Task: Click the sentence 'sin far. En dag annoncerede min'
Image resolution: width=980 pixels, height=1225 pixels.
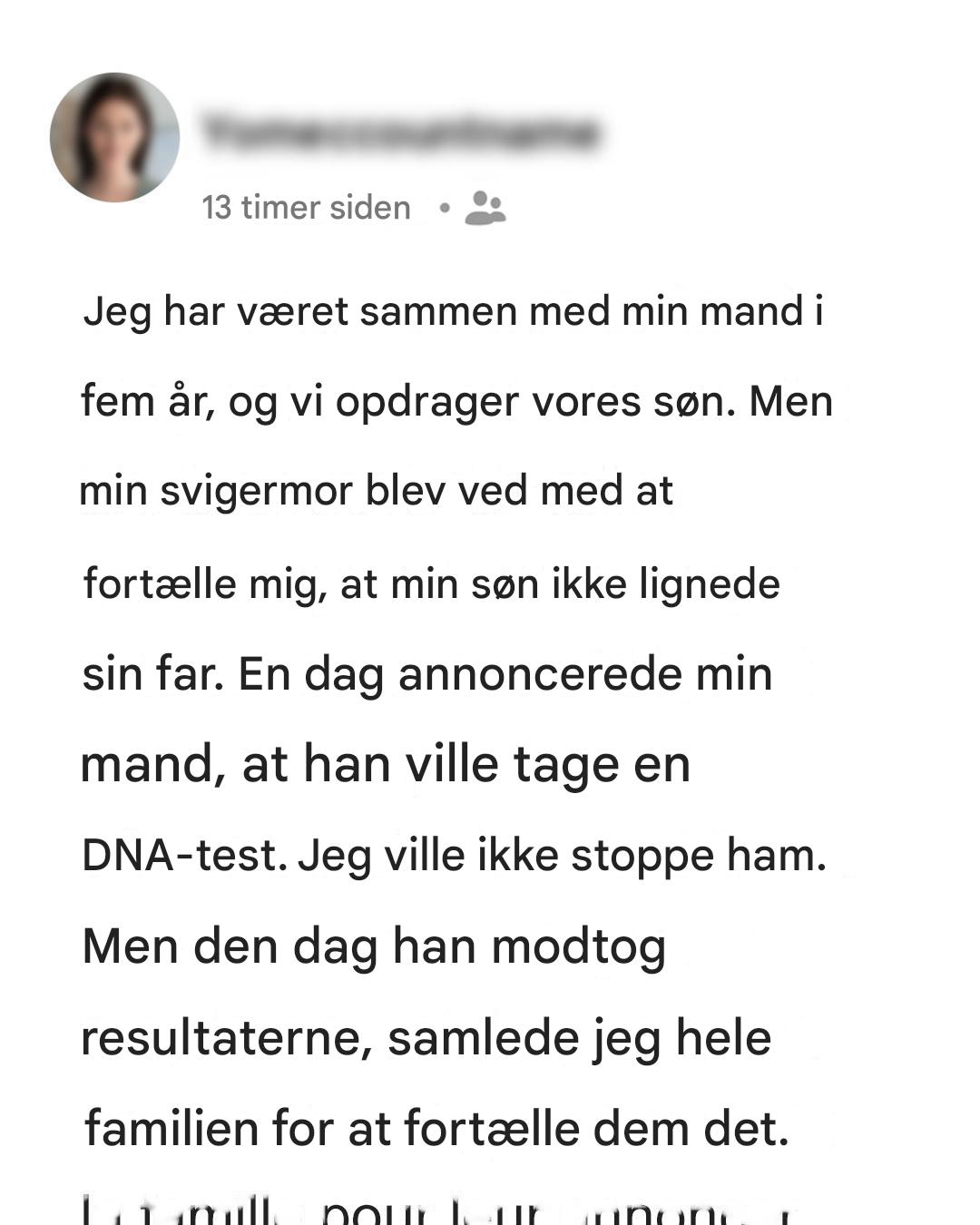Action: [x=427, y=674]
